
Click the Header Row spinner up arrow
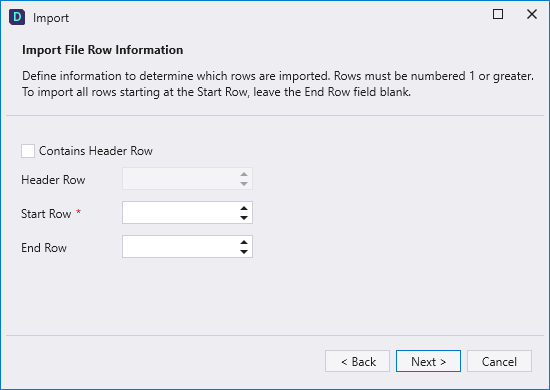[244, 174]
